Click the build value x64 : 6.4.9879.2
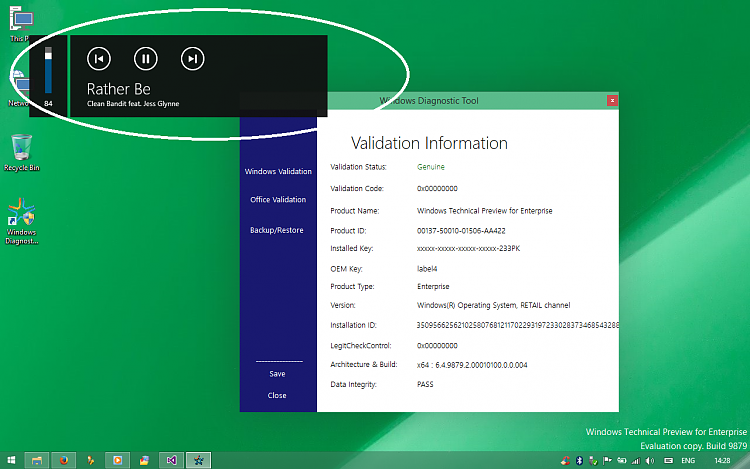This screenshot has height=469, width=750. tap(472, 365)
